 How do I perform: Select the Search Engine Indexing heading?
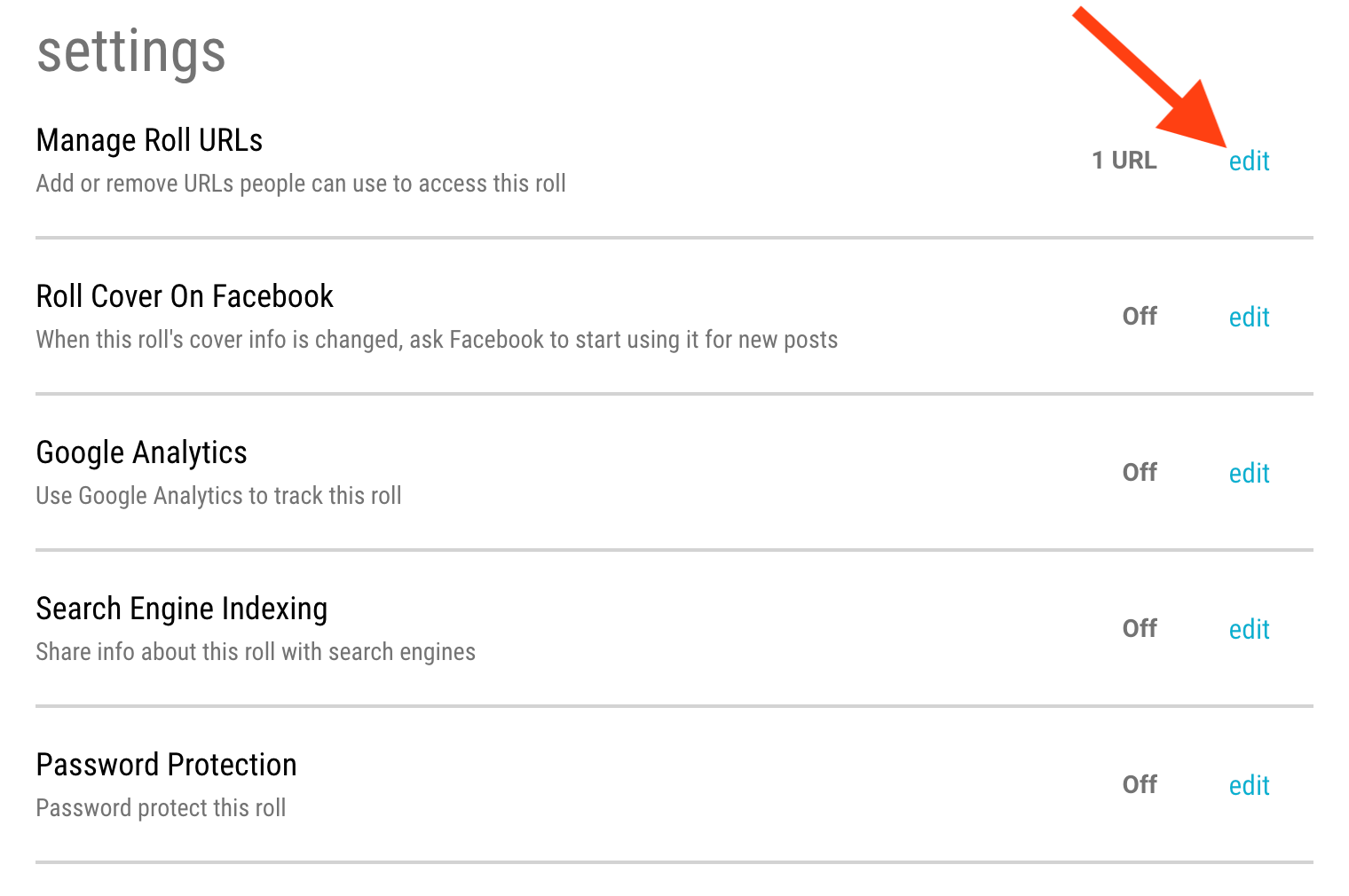pos(182,609)
